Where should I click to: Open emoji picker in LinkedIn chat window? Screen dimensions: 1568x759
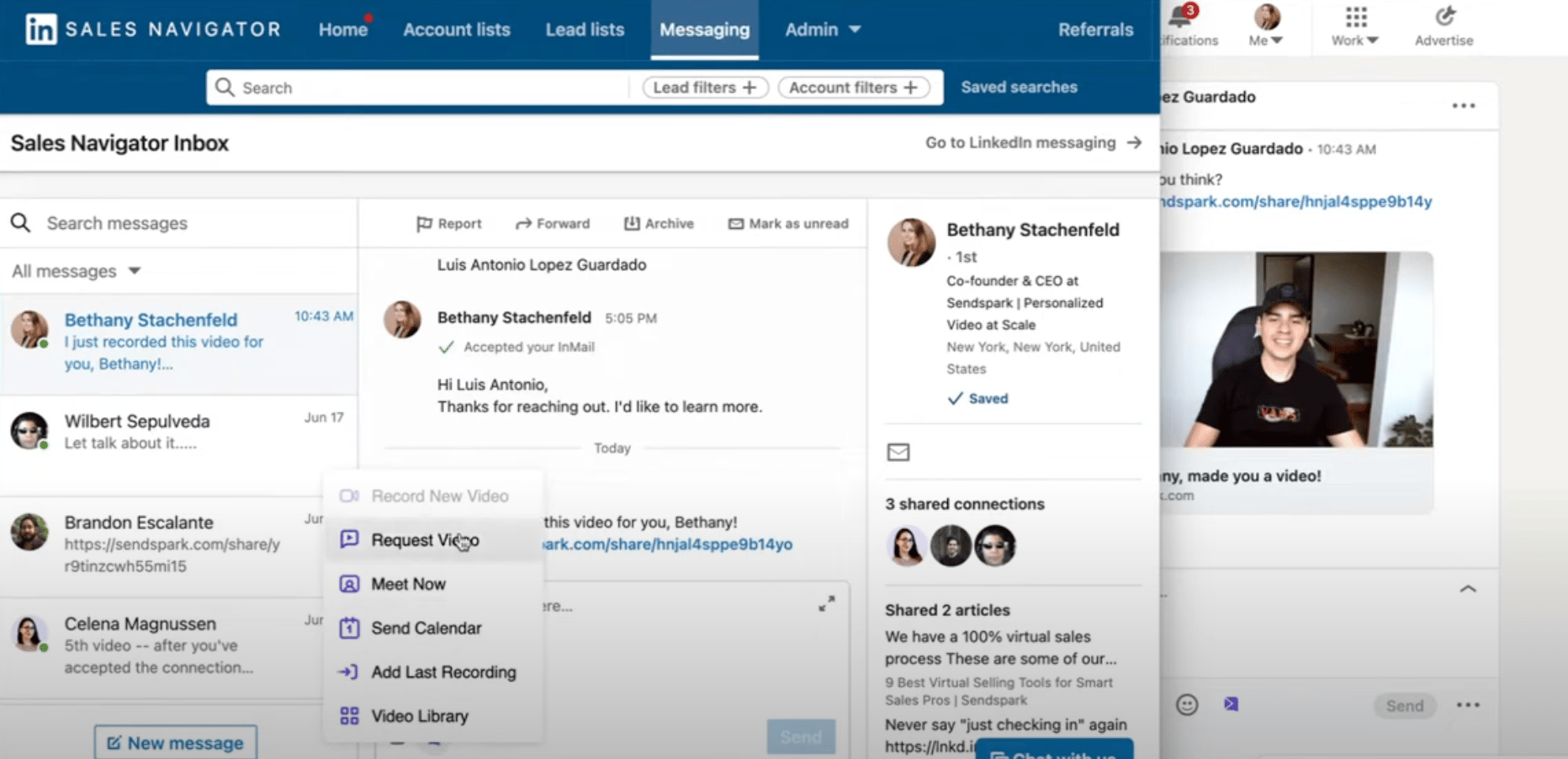tap(1187, 705)
